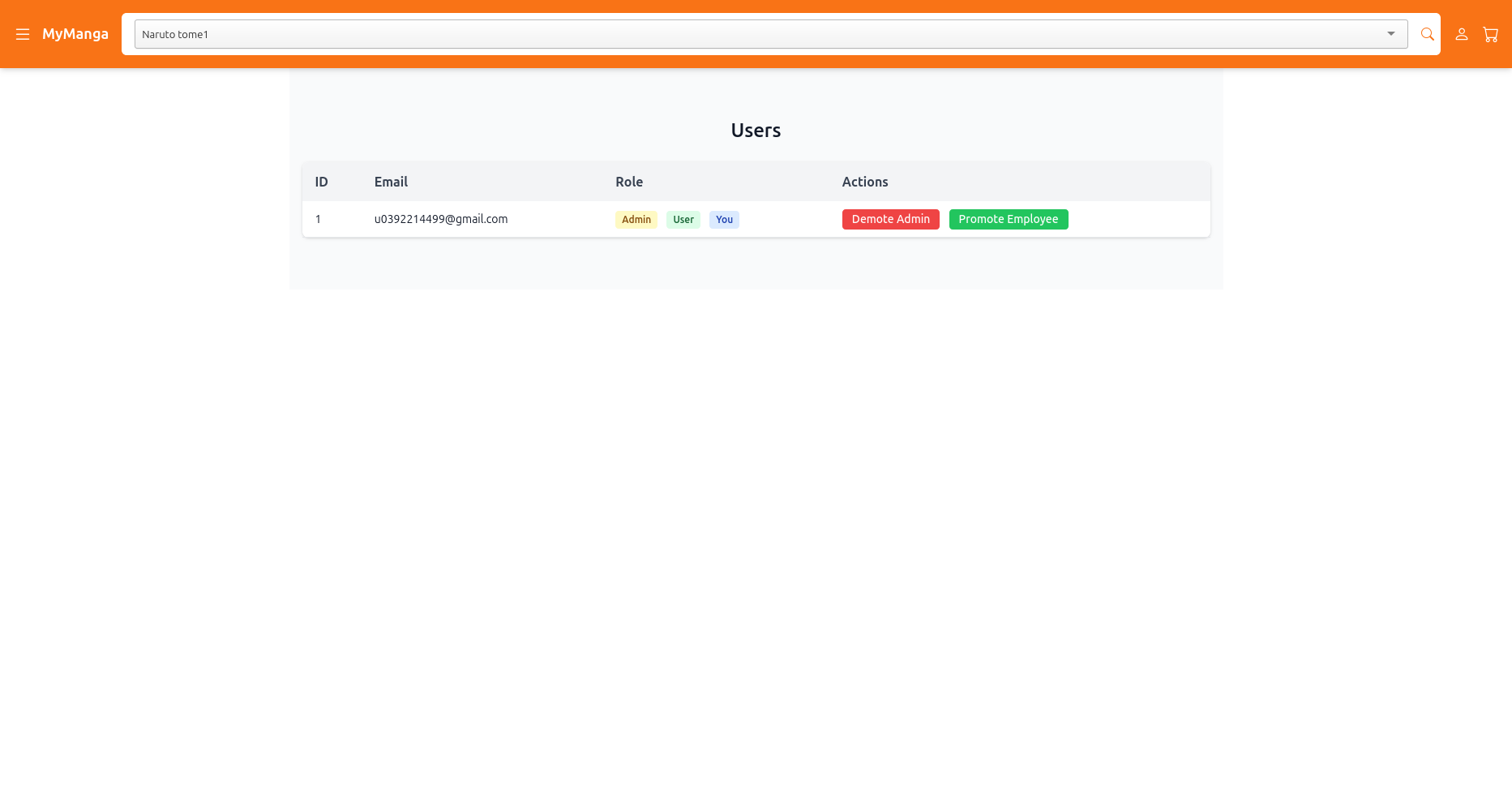Click the Demote Admin button
This screenshot has width=1512, height=807.
point(890,219)
